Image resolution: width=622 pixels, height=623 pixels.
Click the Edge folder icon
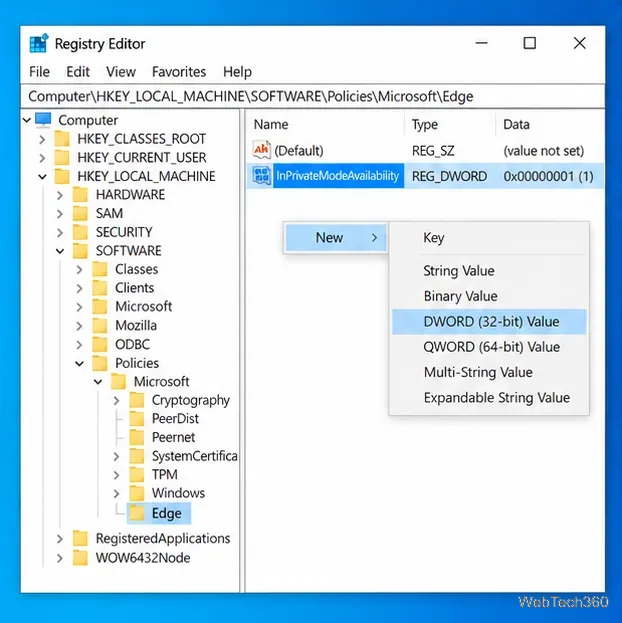click(x=137, y=513)
